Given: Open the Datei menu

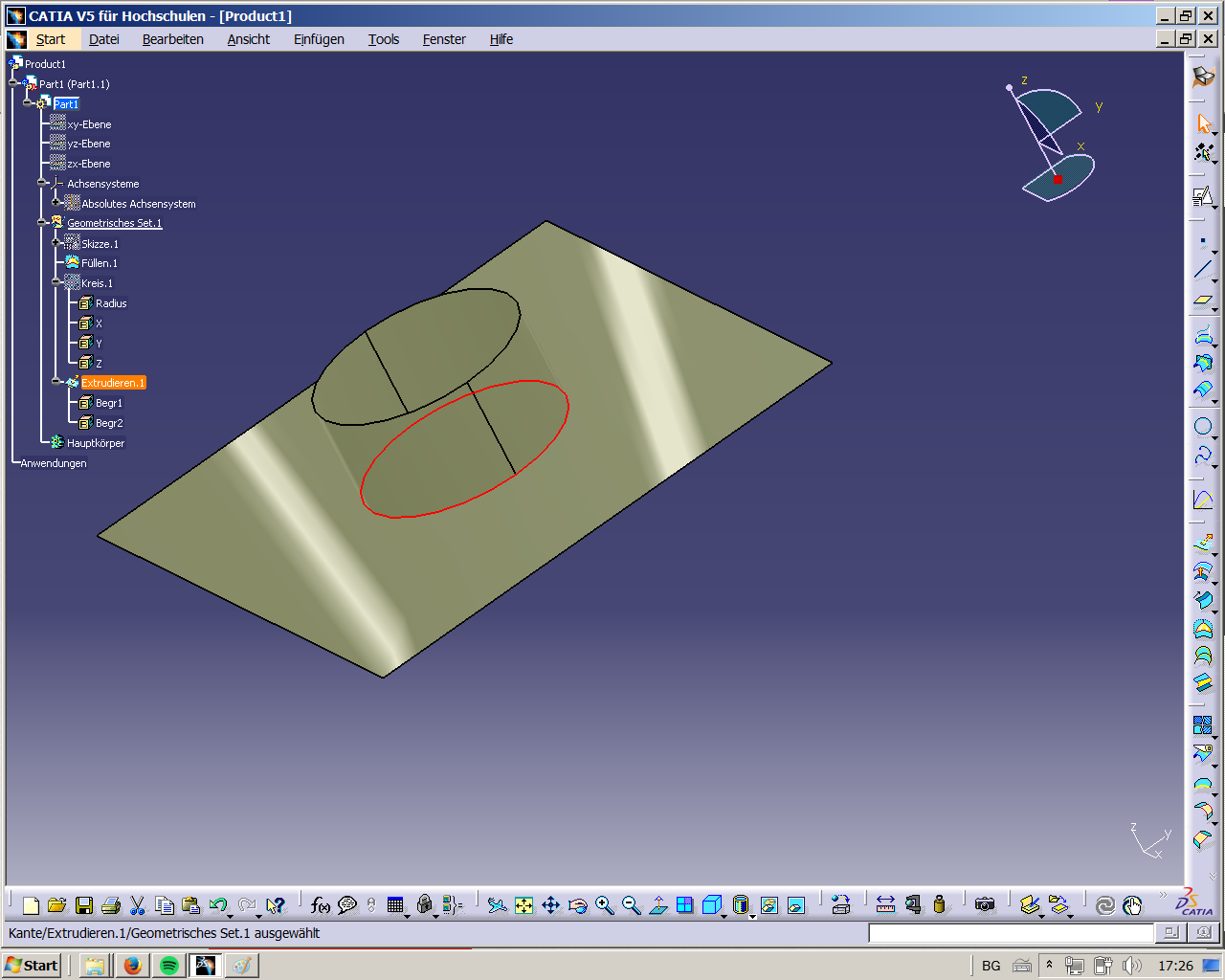Looking at the screenshot, I should point(104,39).
